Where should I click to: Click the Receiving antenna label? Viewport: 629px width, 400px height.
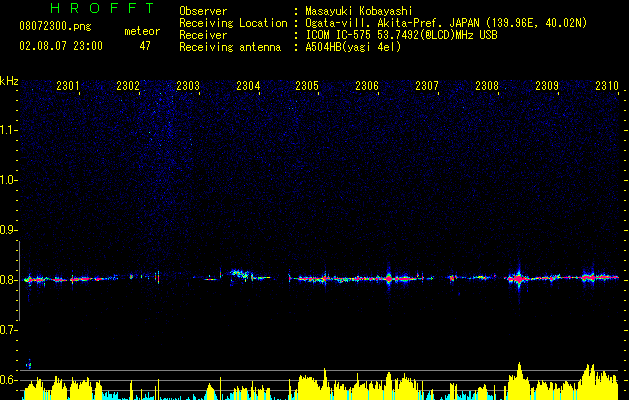tap(230, 47)
